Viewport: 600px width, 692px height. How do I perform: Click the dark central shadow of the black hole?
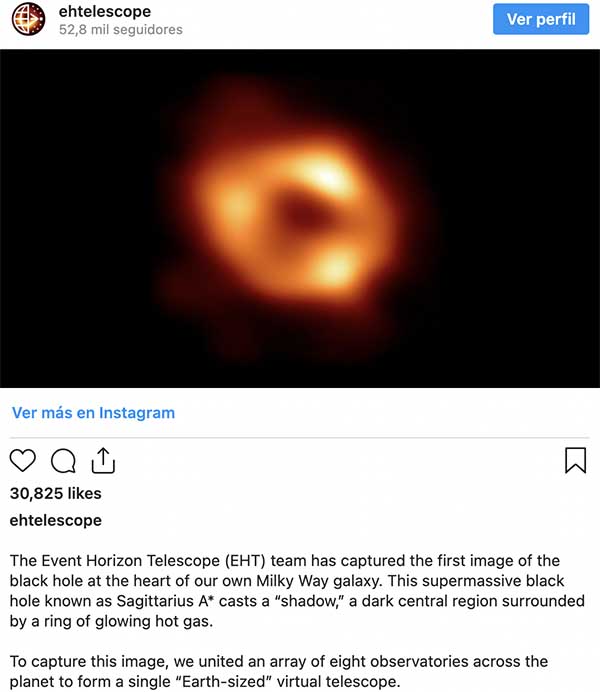coord(302,214)
